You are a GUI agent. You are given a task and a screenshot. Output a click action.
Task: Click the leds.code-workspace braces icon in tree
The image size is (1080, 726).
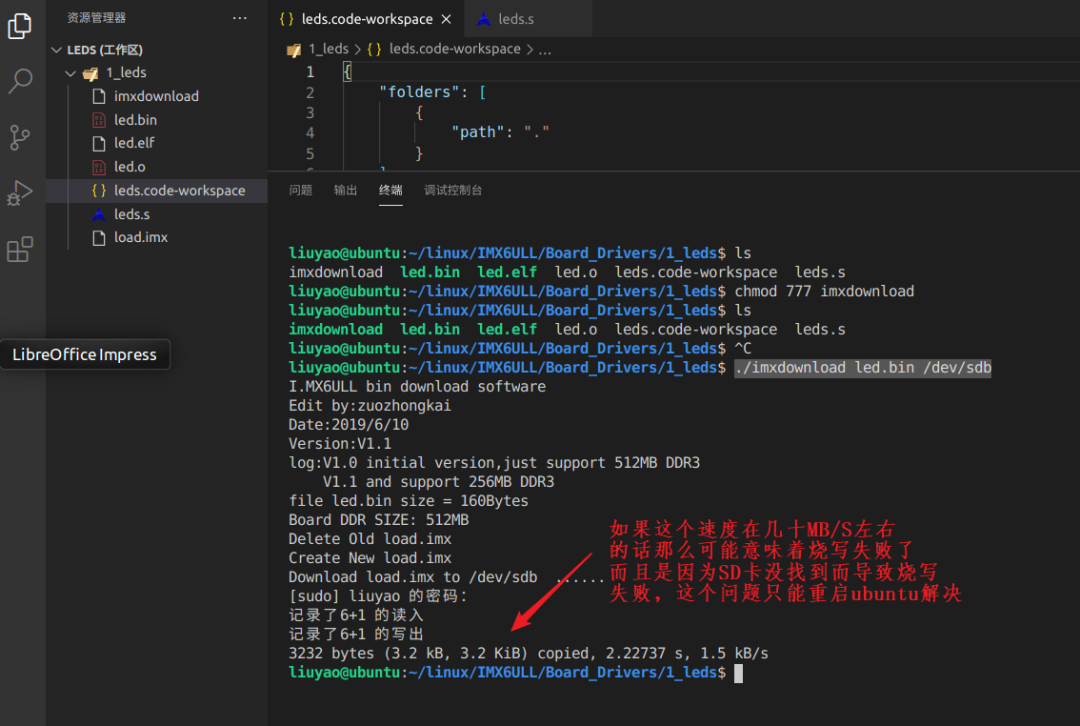pyautogui.click(x=99, y=191)
